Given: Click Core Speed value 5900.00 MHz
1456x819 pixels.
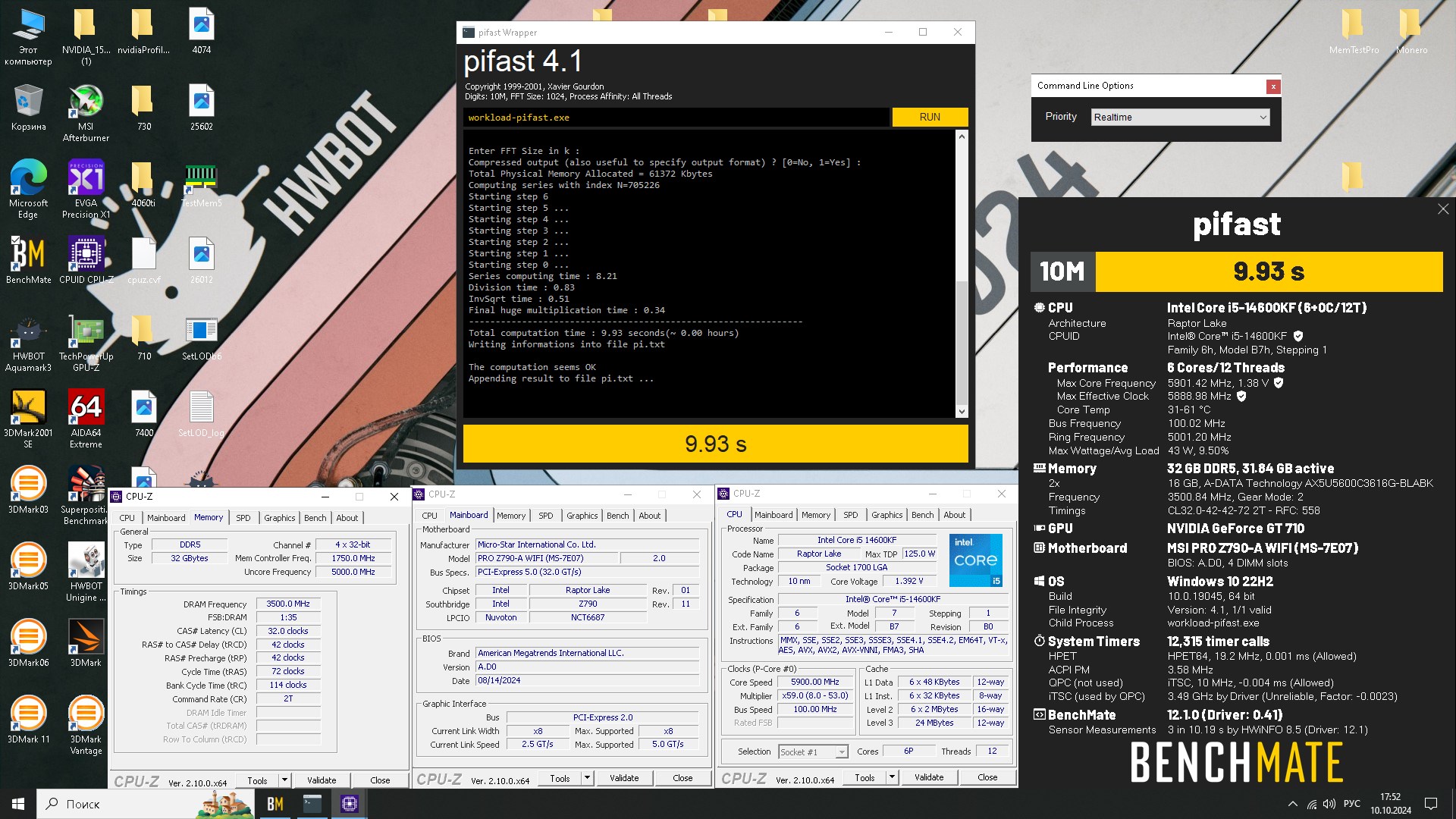Looking at the screenshot, I should click(x=814, y=682).
